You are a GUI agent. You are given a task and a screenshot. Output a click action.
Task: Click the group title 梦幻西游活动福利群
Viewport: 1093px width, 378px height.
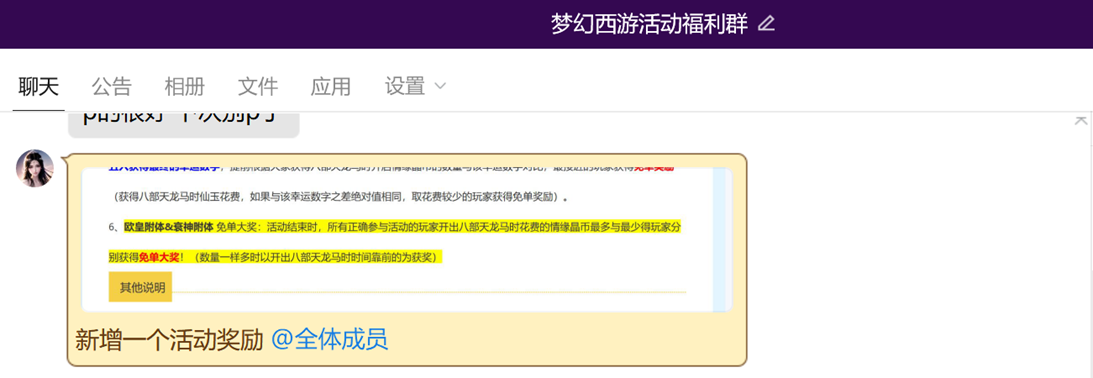point(649,24)
